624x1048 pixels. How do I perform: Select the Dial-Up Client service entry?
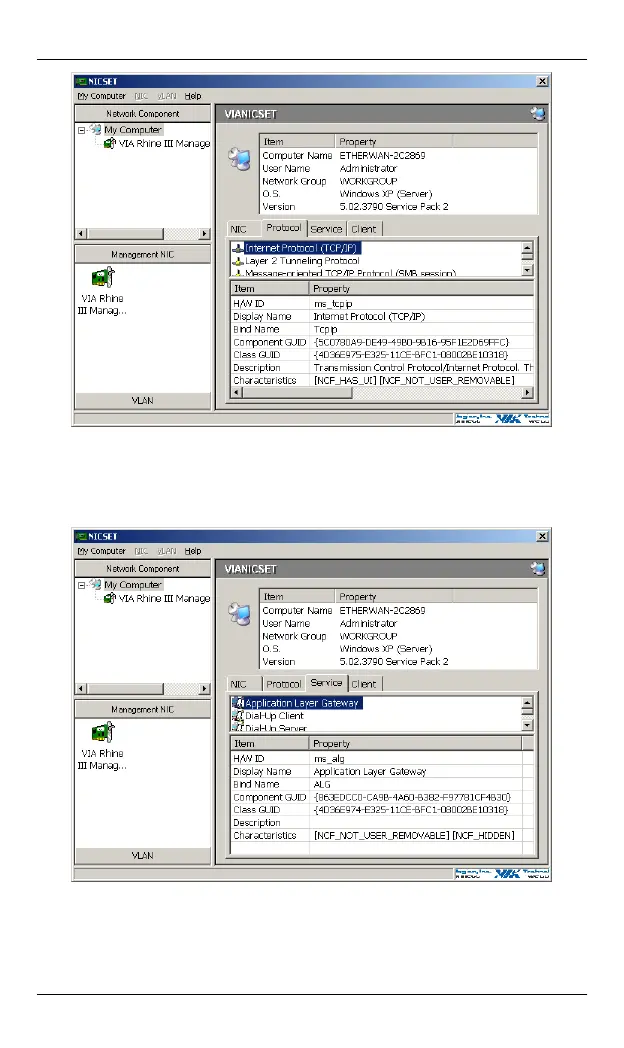tap(274, 716)
